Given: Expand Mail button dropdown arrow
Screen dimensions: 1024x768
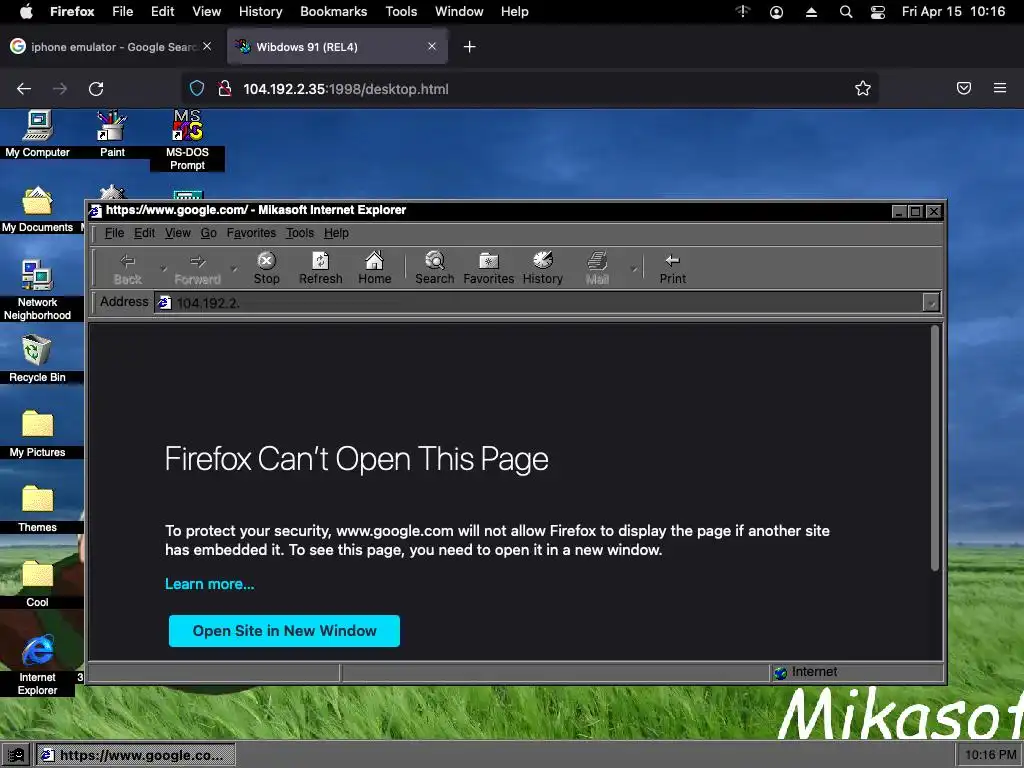Looking at the screenshot, I should (x=633, y=268).
